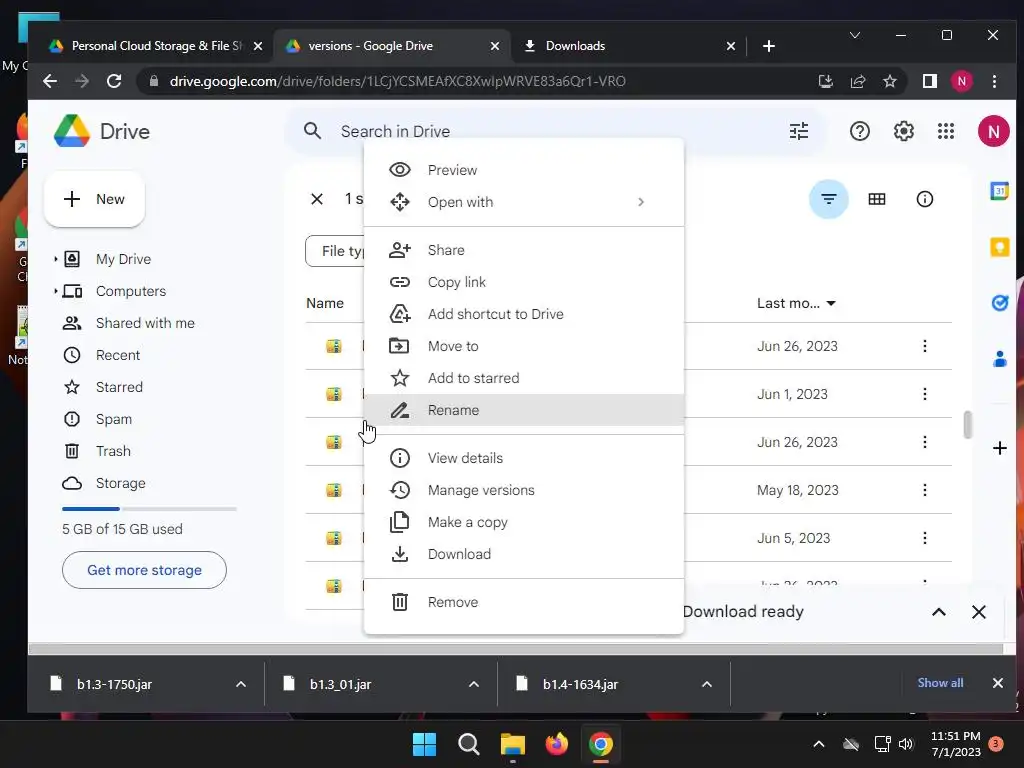Screen dimensions: 1024x768
Task: Open more actions for Jun 1, 2023 row
Action: click(x=925, y=394)
